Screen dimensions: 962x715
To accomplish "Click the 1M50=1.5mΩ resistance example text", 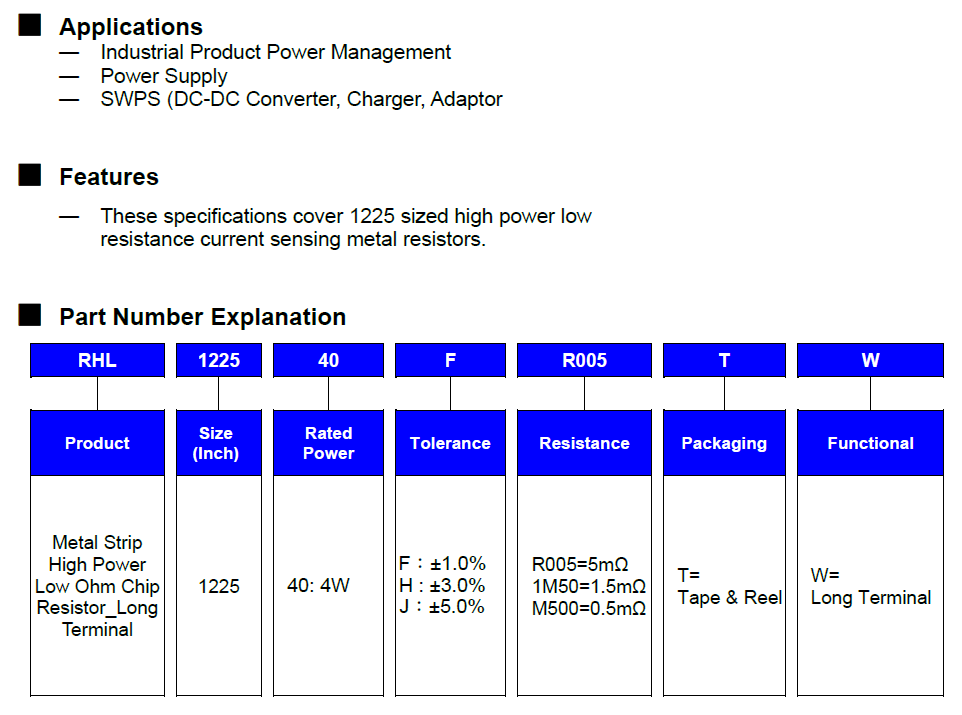I will click(588, 586).
